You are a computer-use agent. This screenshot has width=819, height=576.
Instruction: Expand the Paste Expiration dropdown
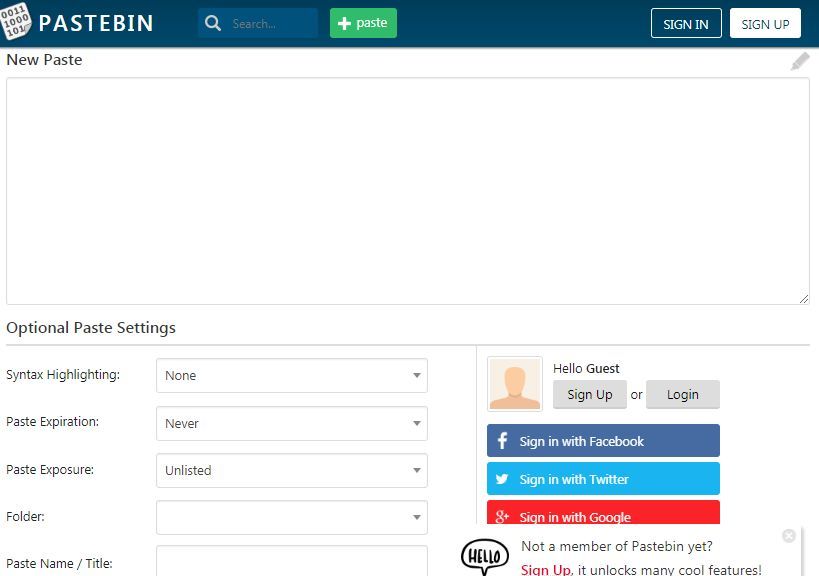(292, 424)
